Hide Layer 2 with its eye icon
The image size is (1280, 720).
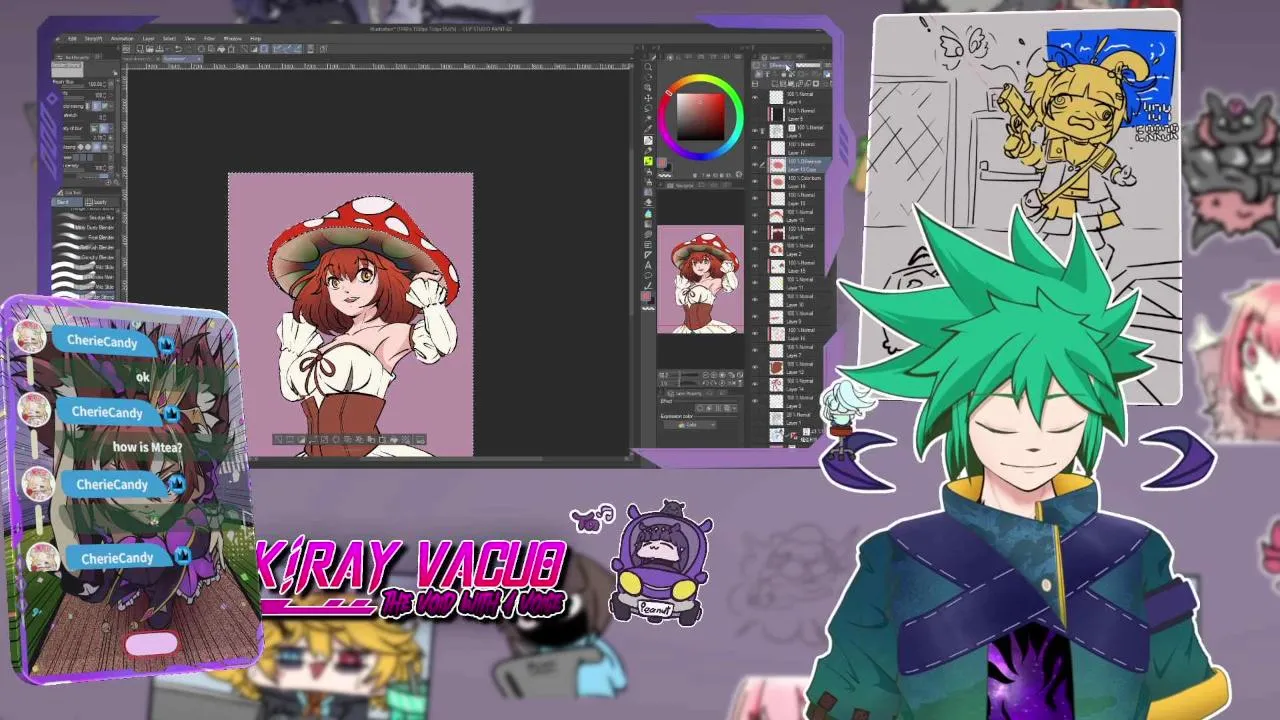click(755, 249)
